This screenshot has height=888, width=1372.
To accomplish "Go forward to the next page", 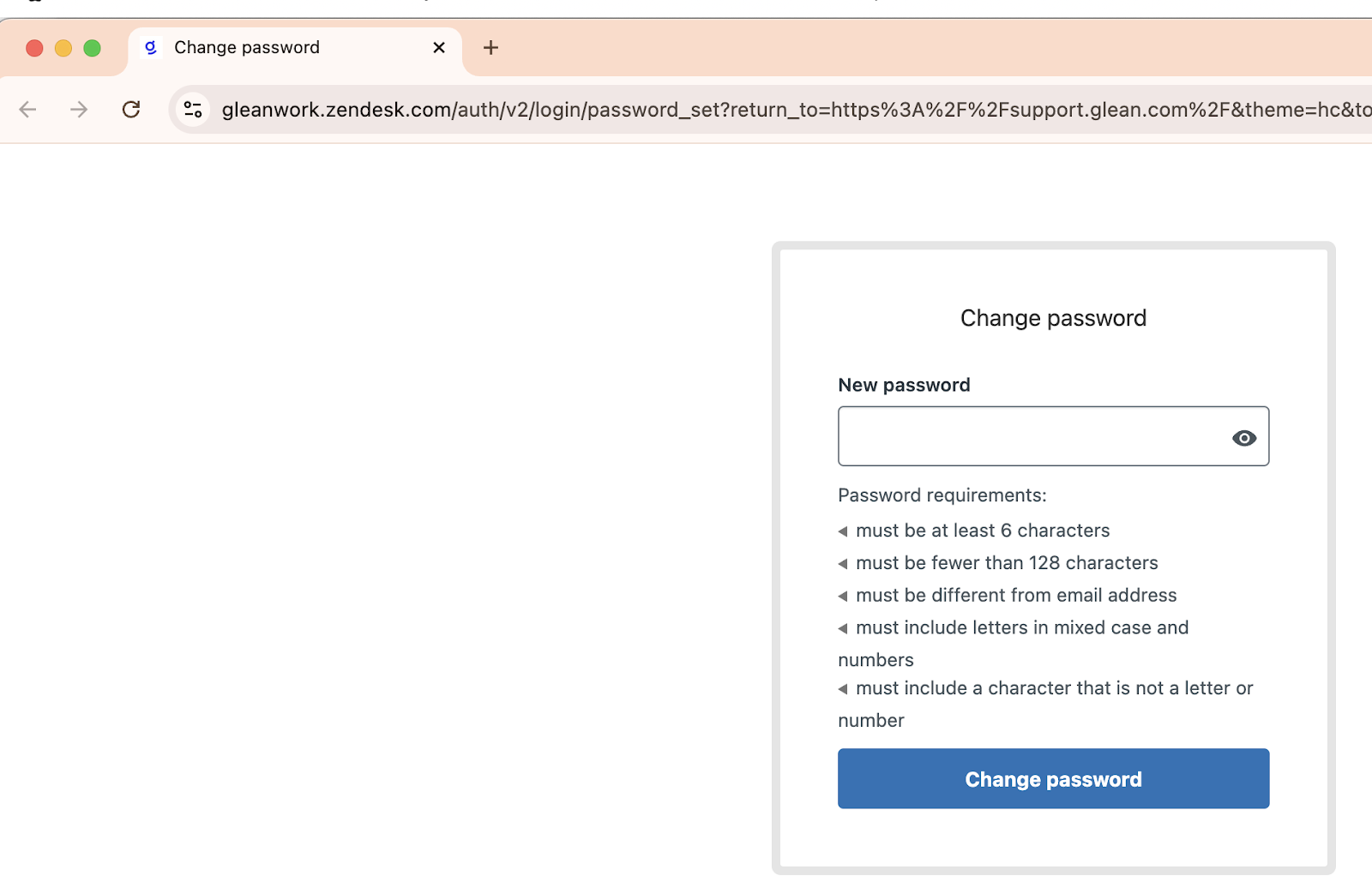I will tap(79, 109).
